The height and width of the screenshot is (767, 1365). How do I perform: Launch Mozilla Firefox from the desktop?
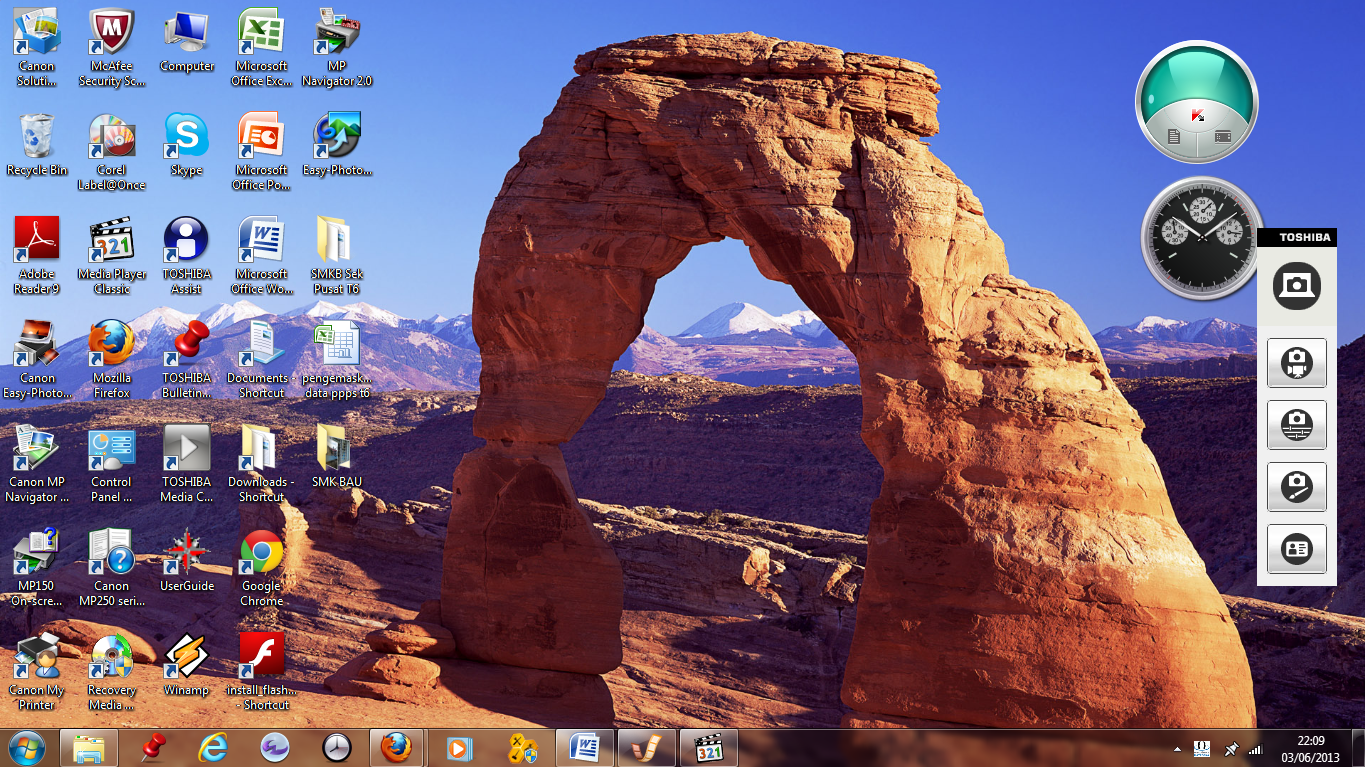(112, 359)
